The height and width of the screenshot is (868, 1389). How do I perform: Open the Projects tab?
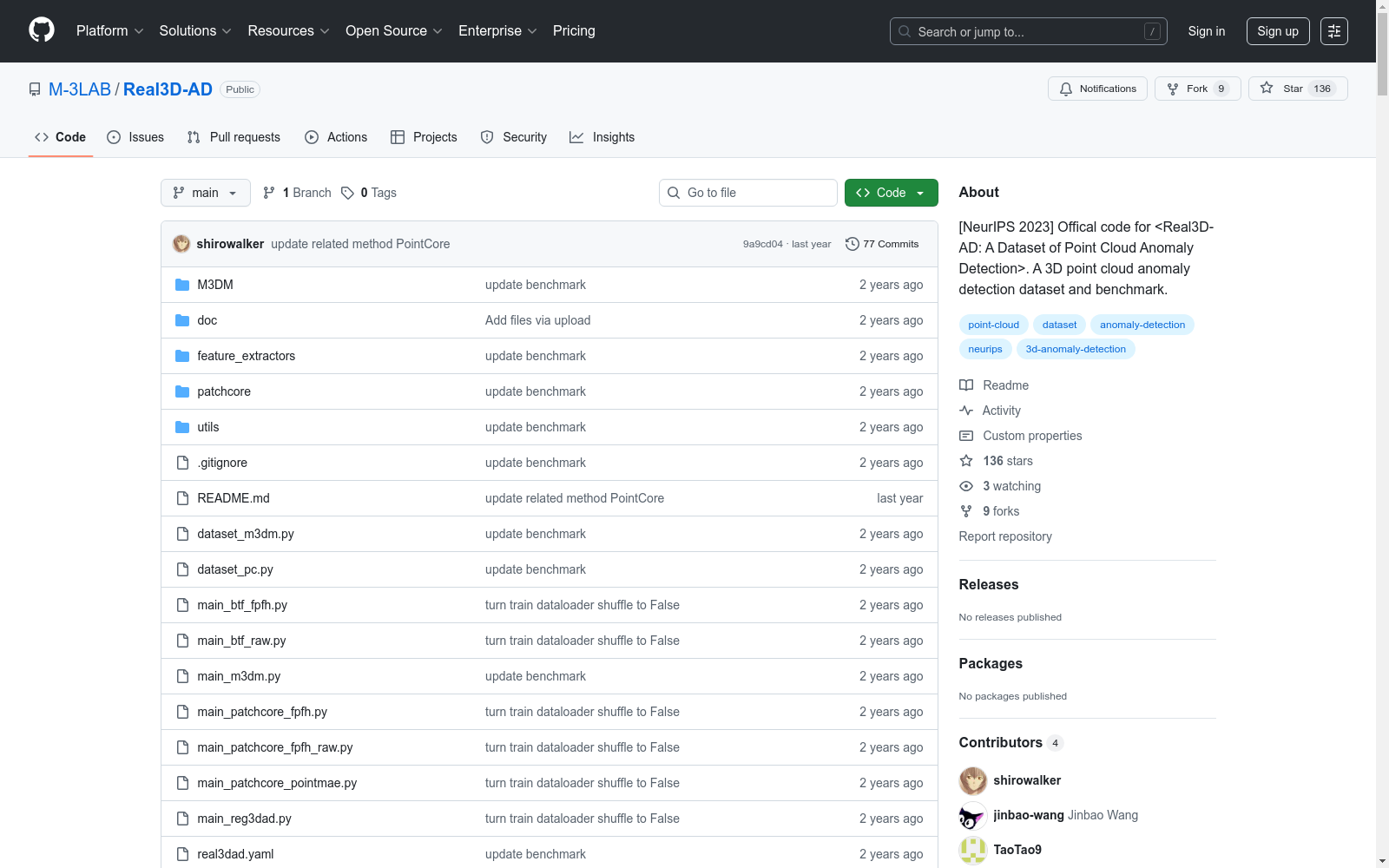tap(424, 137)
